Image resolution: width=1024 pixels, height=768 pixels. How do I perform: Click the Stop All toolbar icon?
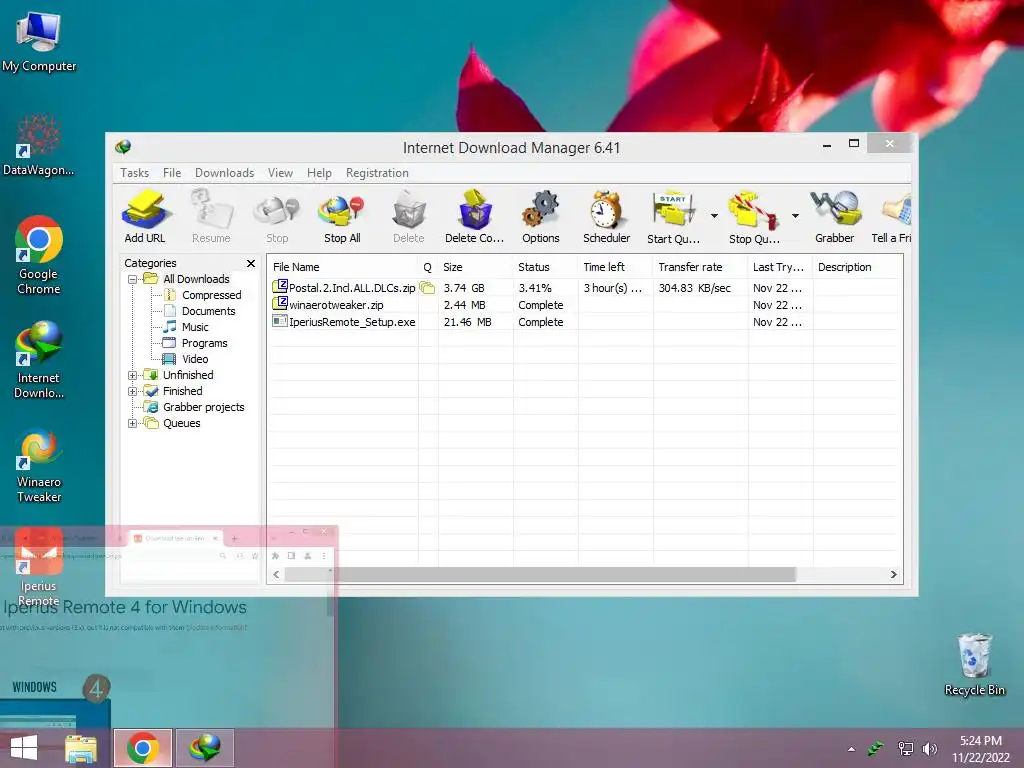point(342,217)
